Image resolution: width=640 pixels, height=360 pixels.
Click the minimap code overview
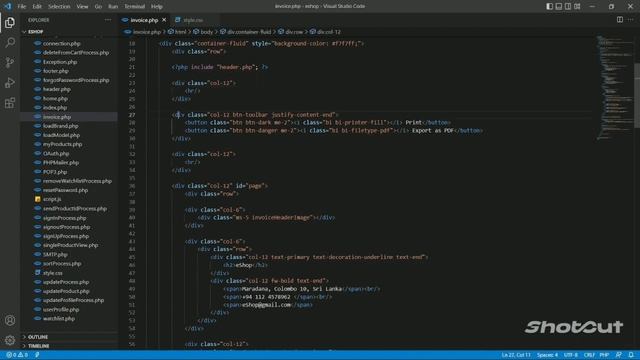tap(614, 88)
